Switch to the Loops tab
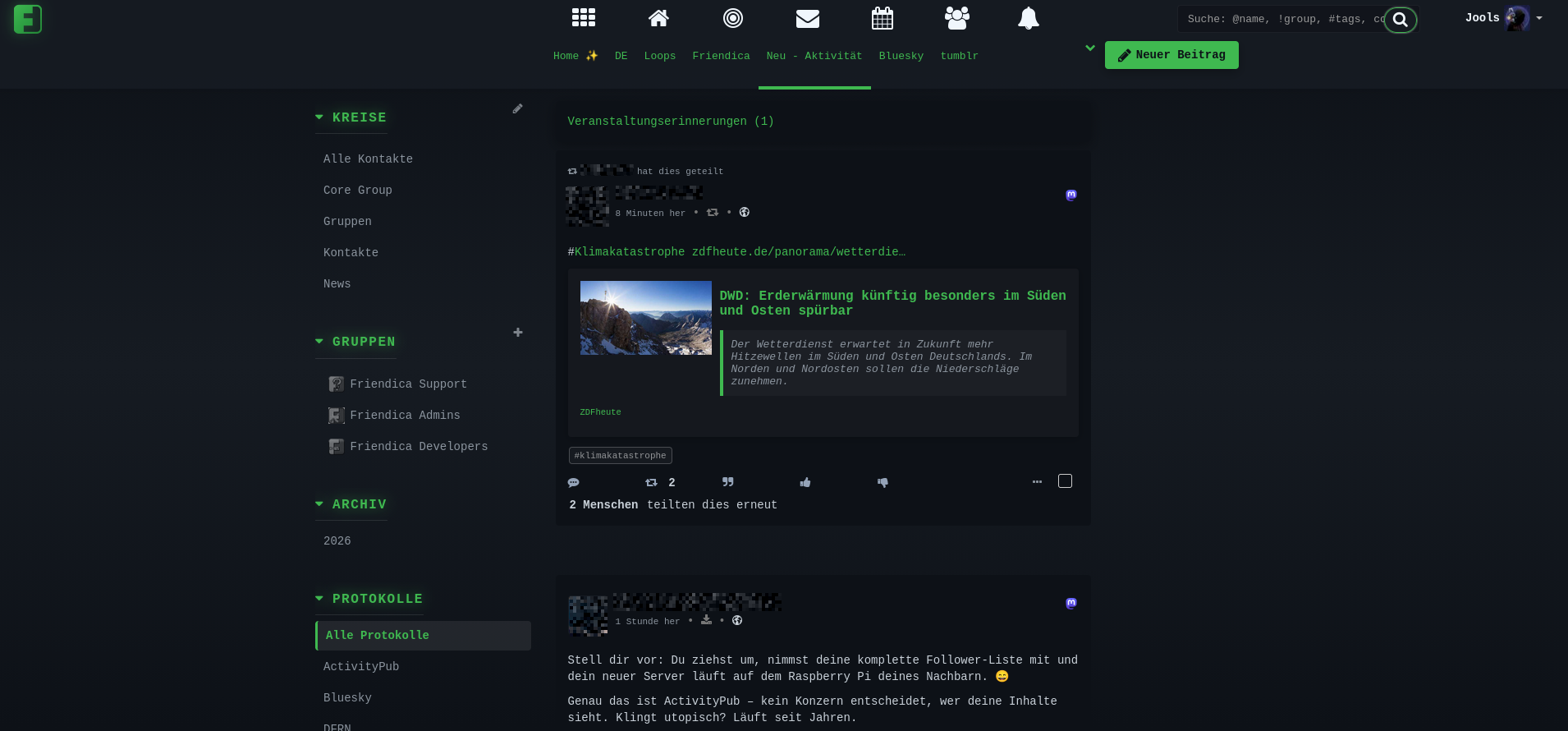The height and width of the screenshot is (731, 1568). coord(660,56)
